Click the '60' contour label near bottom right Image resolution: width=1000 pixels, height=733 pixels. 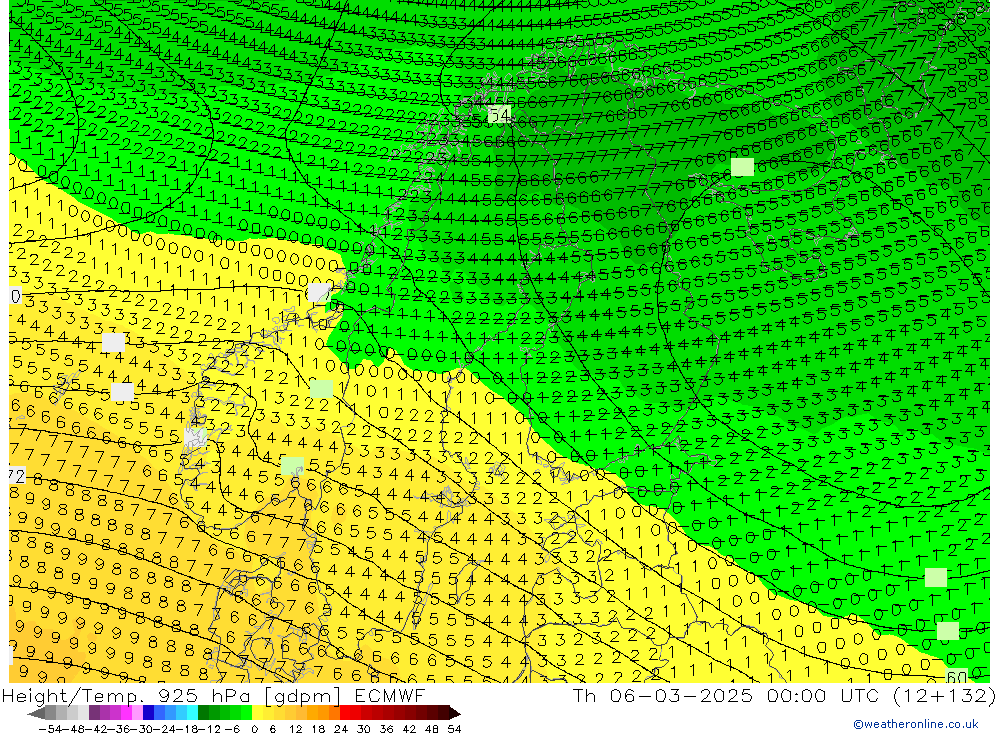[956, 676]
